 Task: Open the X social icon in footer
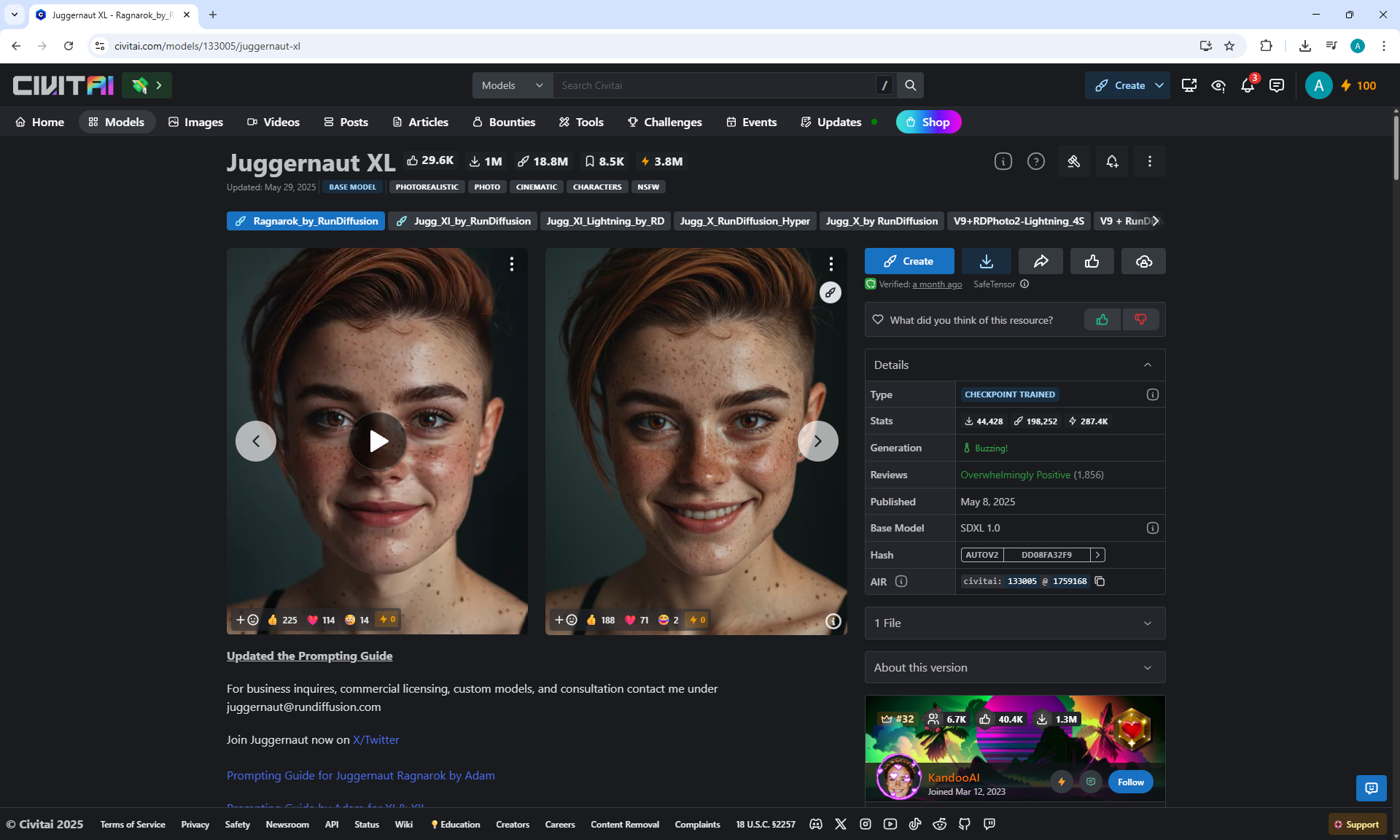coord(841,824)
